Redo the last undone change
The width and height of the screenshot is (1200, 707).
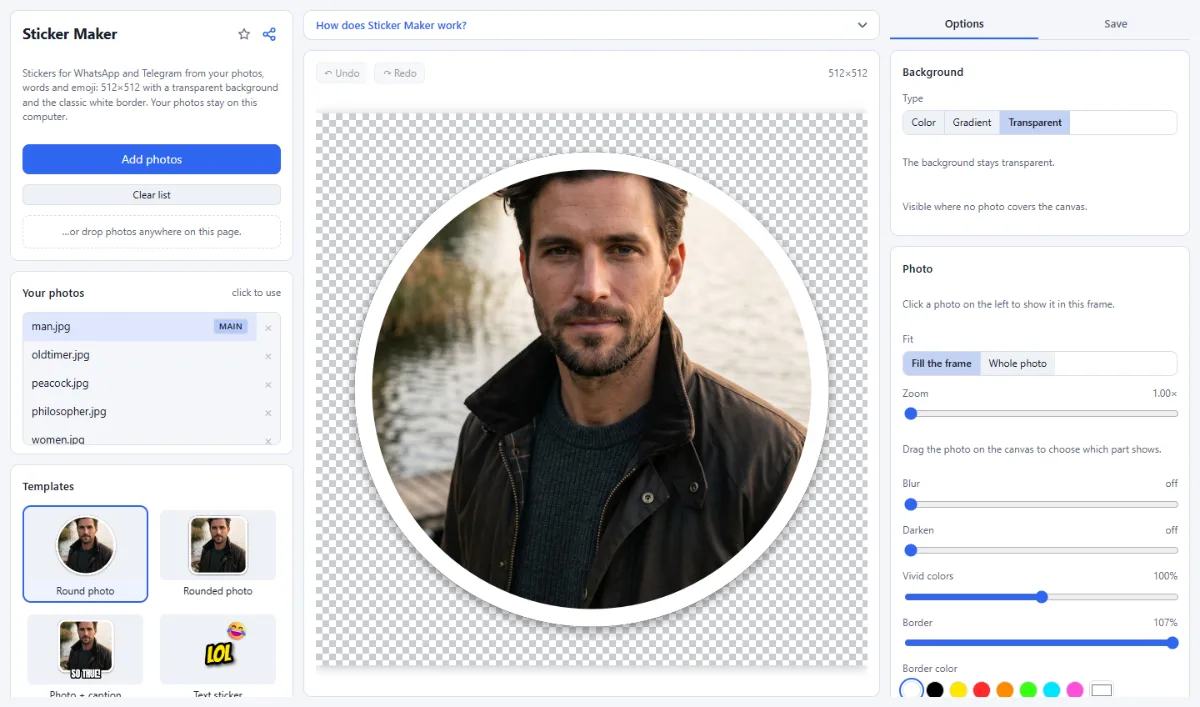pyautogui.click(x=399, y=73)
